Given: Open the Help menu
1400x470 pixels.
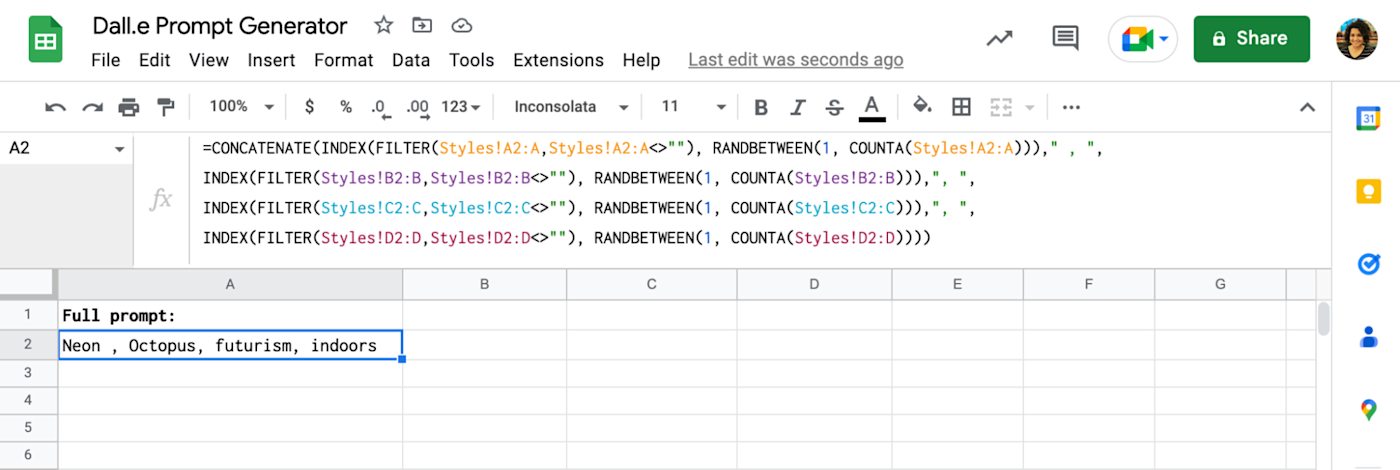Looking at the screenshot, I should click(641, 60).
